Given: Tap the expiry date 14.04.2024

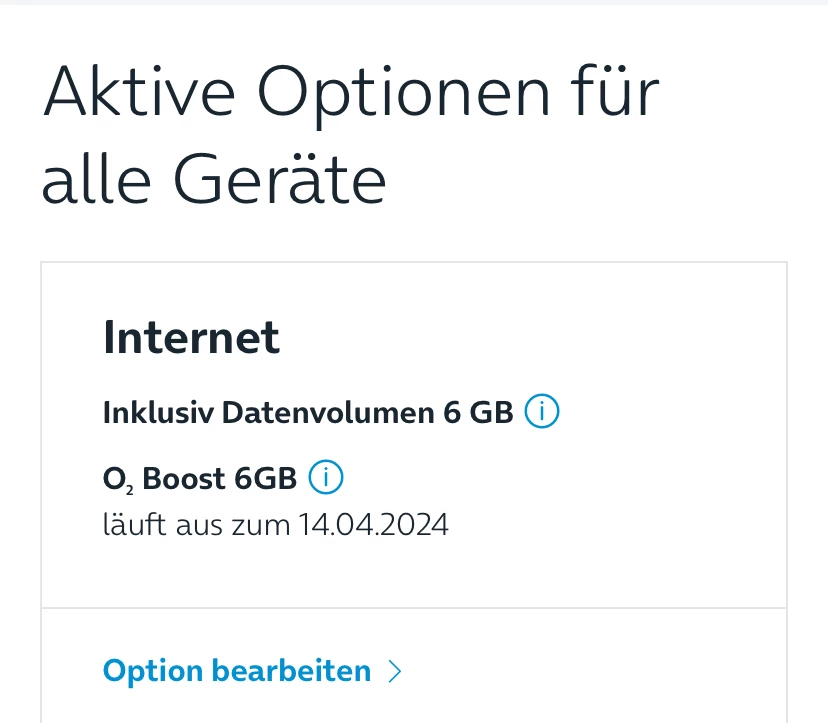Looking at the screenshot, I should coord(373,525).
